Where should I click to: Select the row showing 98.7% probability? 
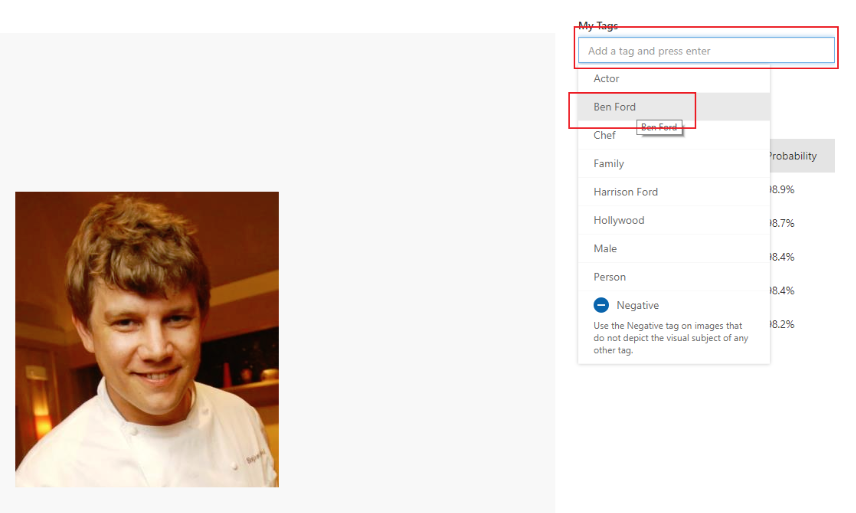click(x=782, y=223)
